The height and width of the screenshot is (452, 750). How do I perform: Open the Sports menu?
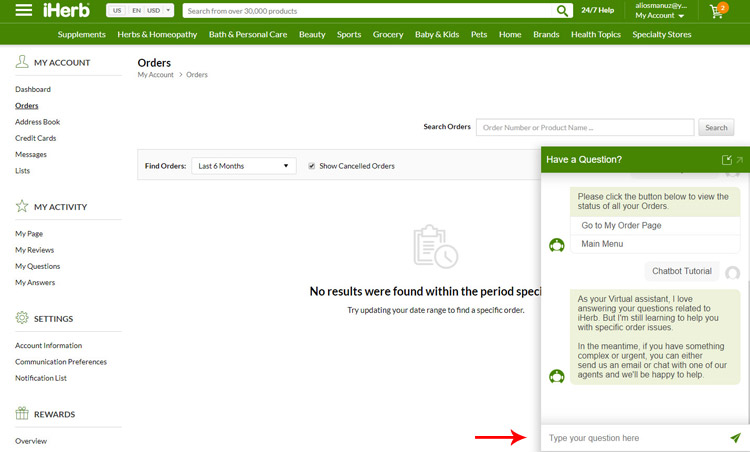tap(349, 34)
